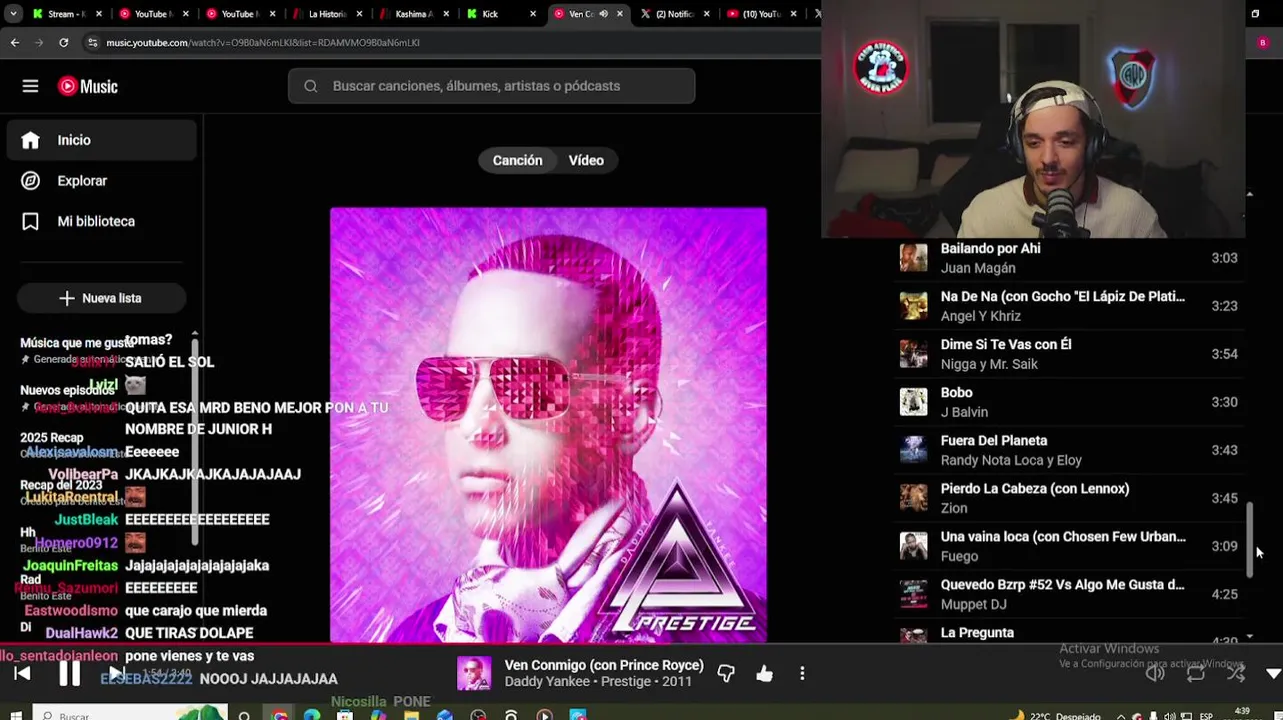Toggle repeat mode
Screen dimensions: 1283x720
click(1196, 674)
